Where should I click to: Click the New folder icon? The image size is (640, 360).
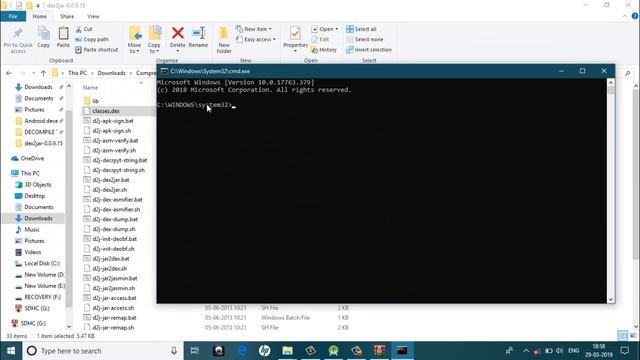point(224,33)
